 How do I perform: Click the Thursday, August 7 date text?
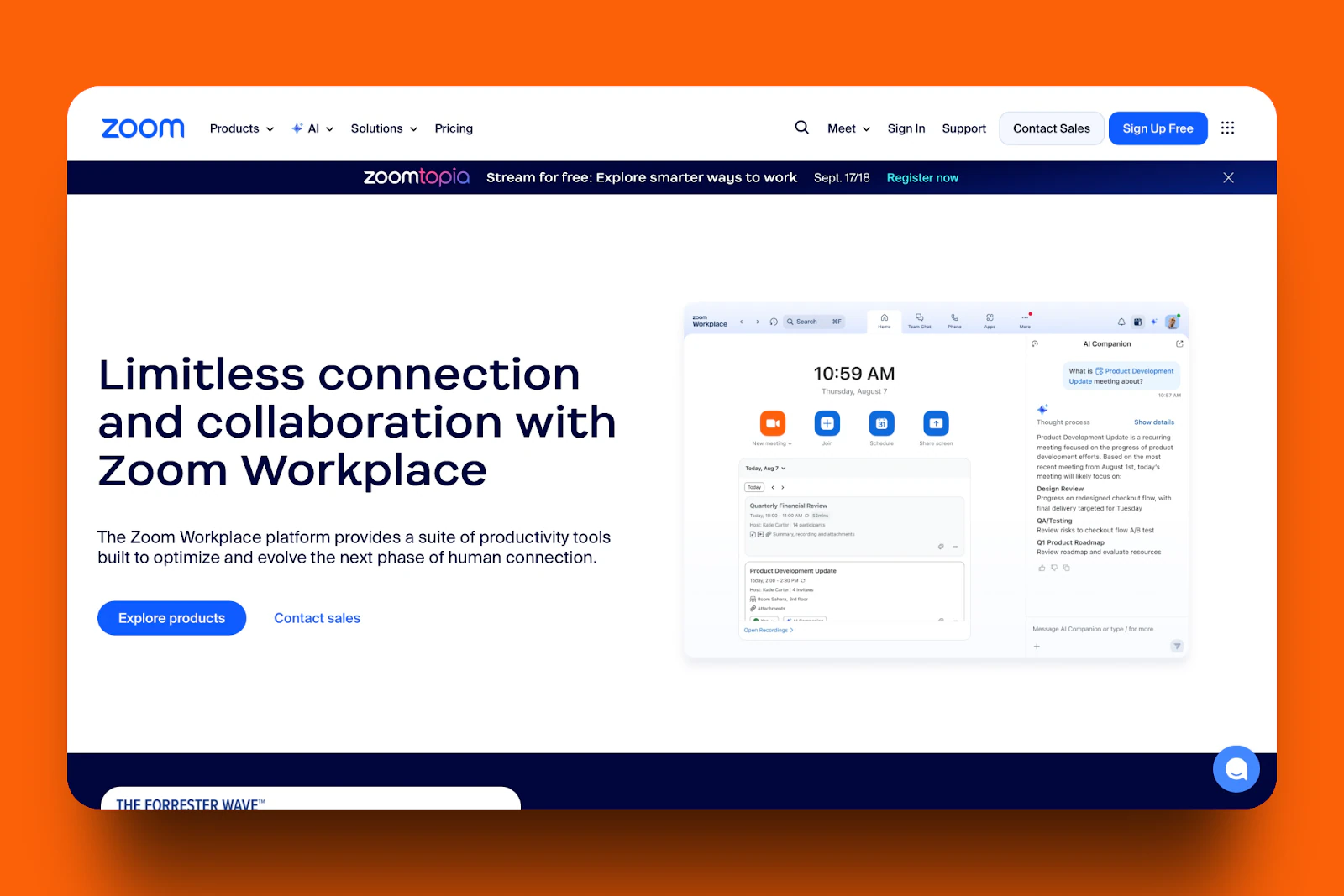854,391
